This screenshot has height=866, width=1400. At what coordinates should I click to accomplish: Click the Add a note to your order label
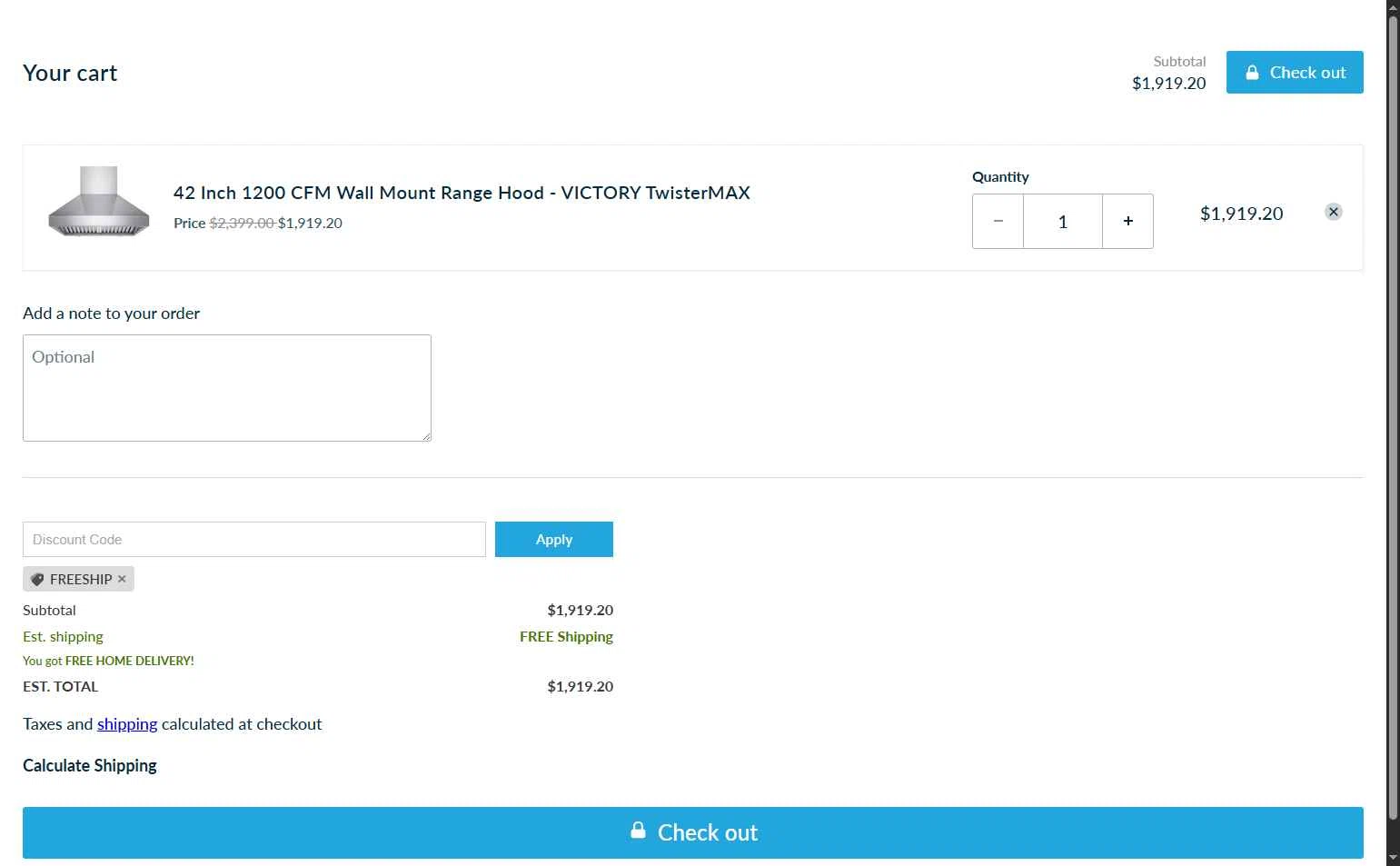click(111, 313)
